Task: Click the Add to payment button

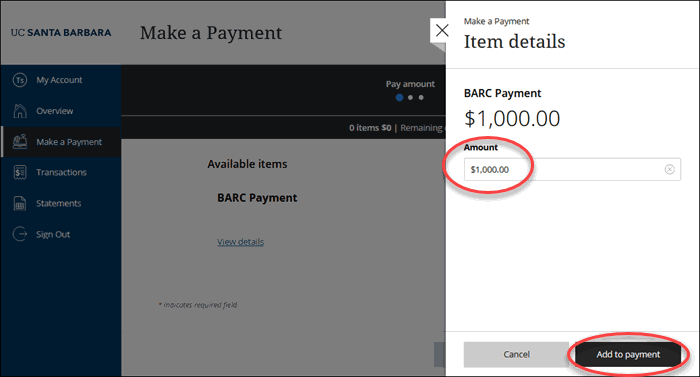Action: (x=628, y=355)
